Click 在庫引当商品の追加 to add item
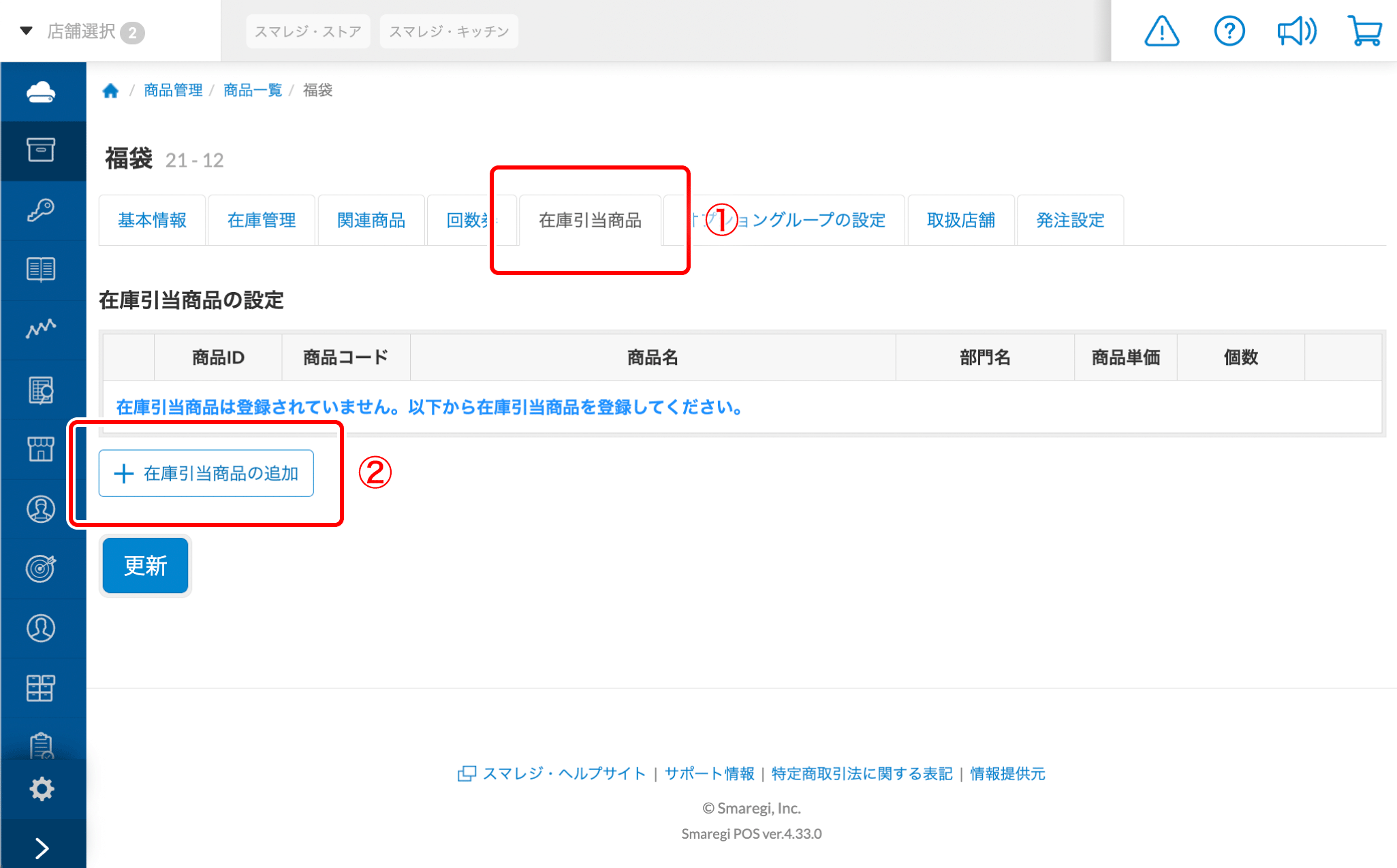1397x868 pixels. click(206, 473)
